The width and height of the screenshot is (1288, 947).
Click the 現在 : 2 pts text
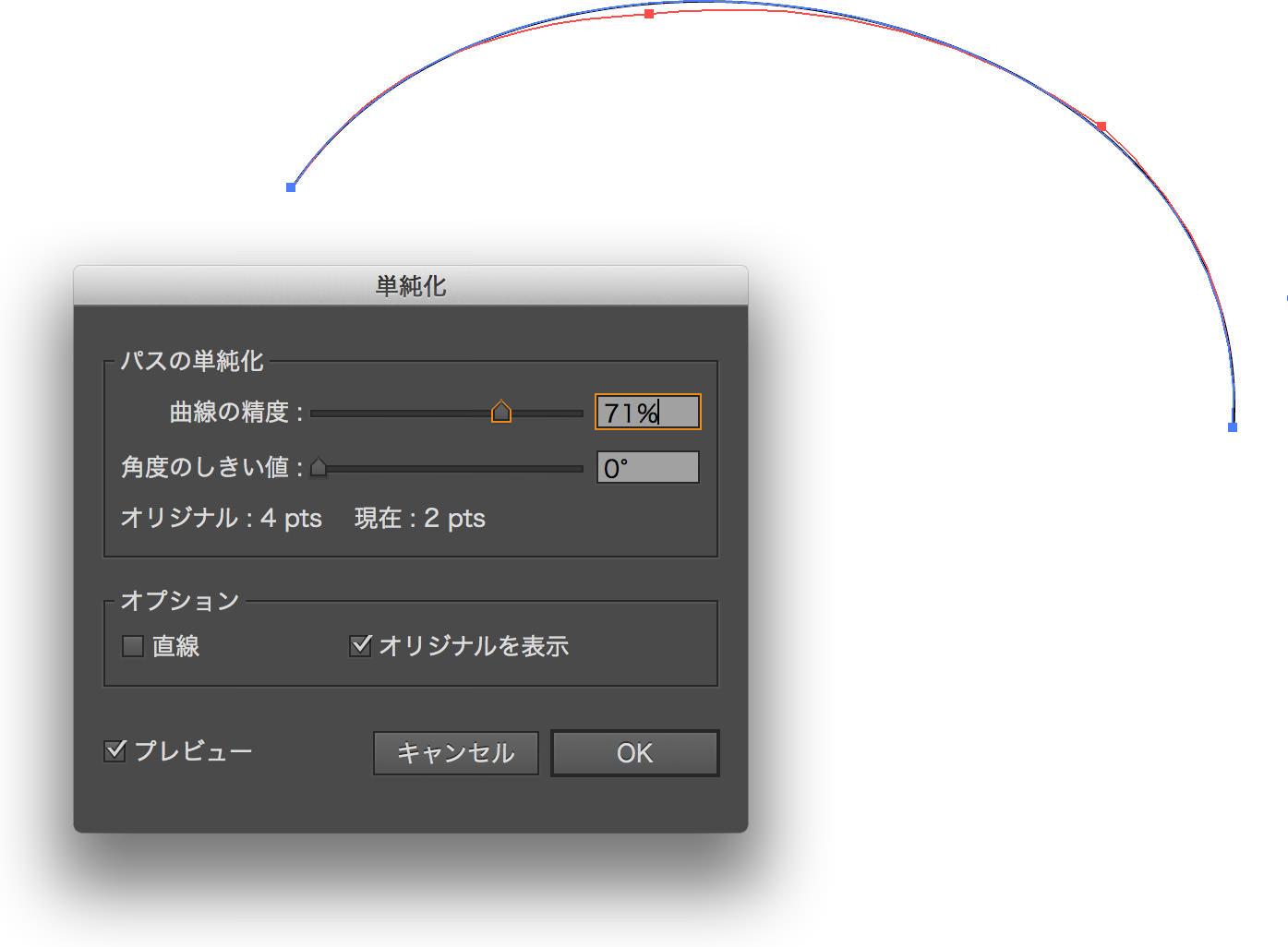[x=420, y=518]
